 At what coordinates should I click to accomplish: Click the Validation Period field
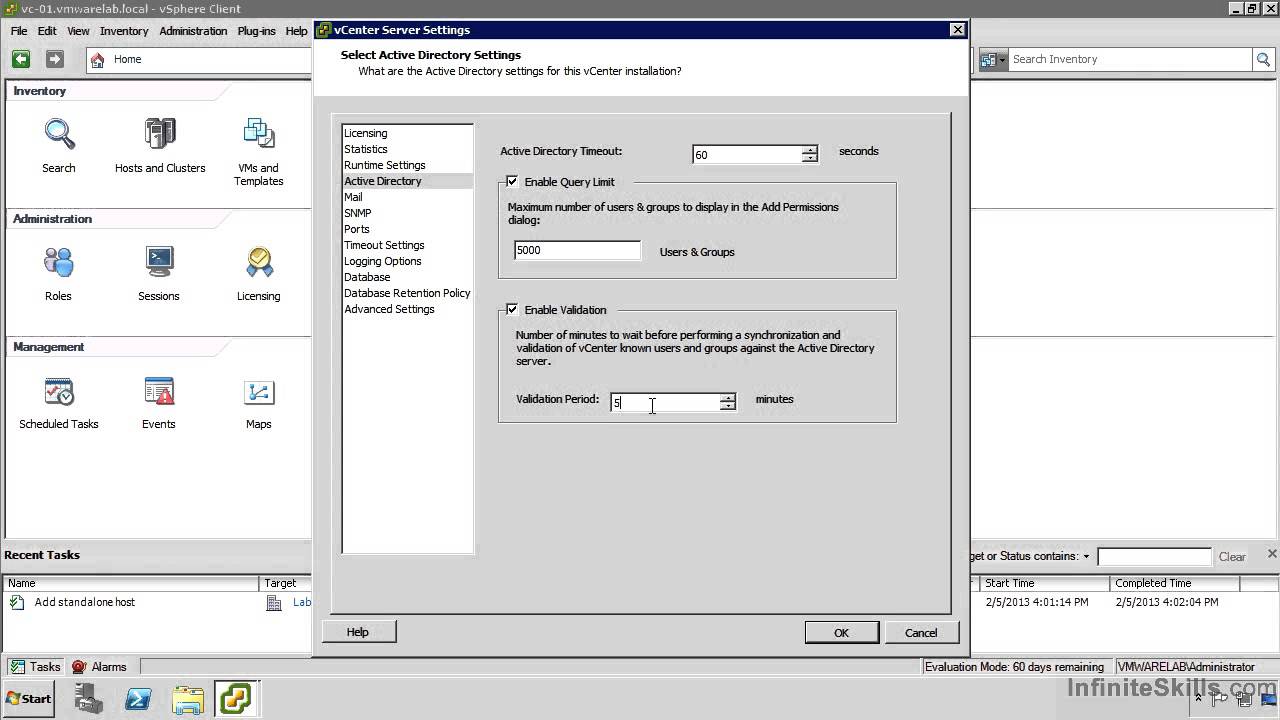pyautogui.click(x=665, y=402)
